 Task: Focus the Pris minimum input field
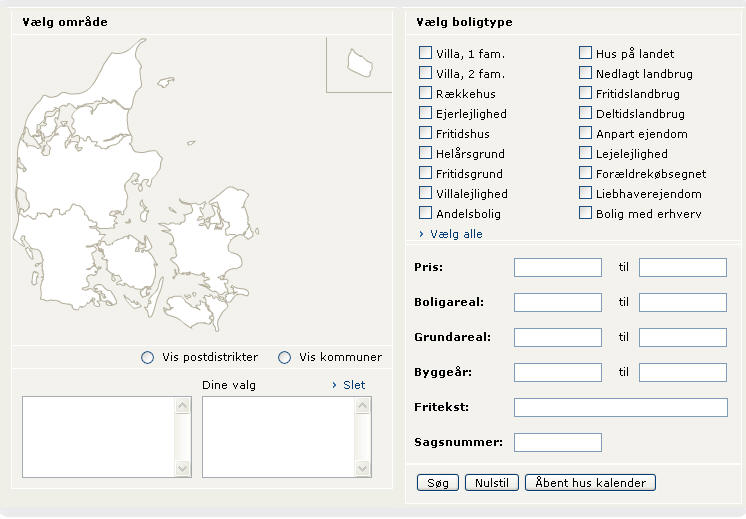(558, 267)
